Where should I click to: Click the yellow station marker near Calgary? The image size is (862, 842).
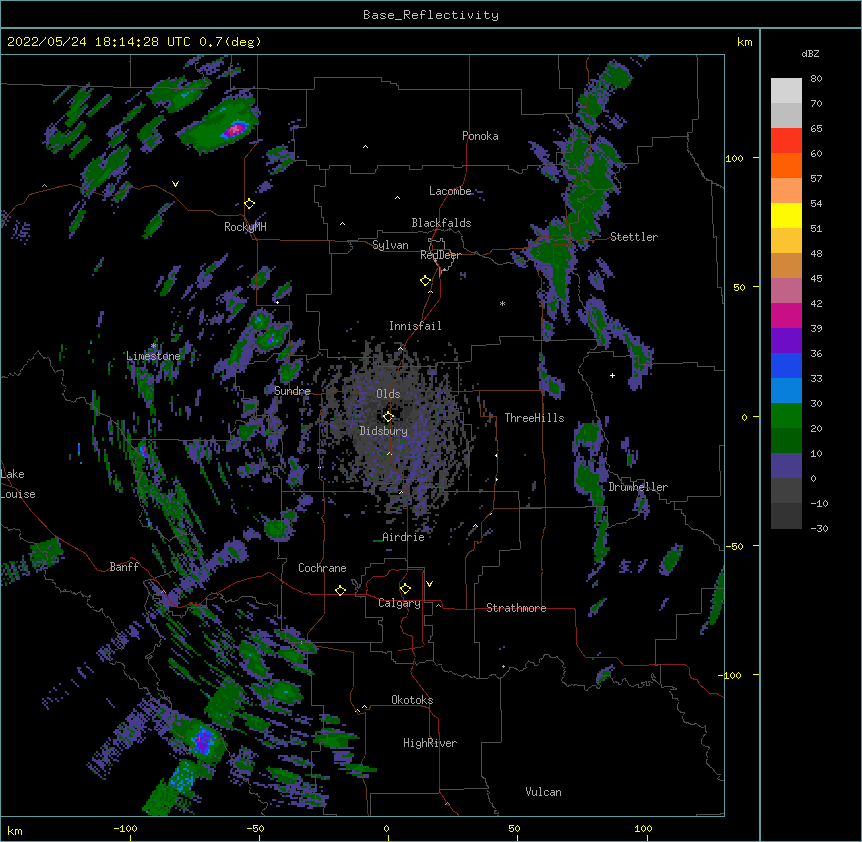[x=405, y=589]
